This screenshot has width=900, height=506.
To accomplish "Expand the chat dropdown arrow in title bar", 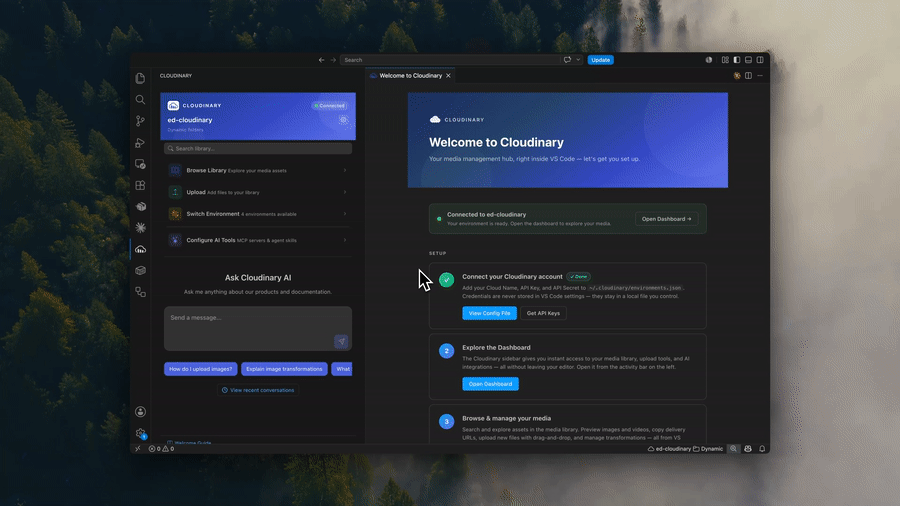I will coord(578,60).
